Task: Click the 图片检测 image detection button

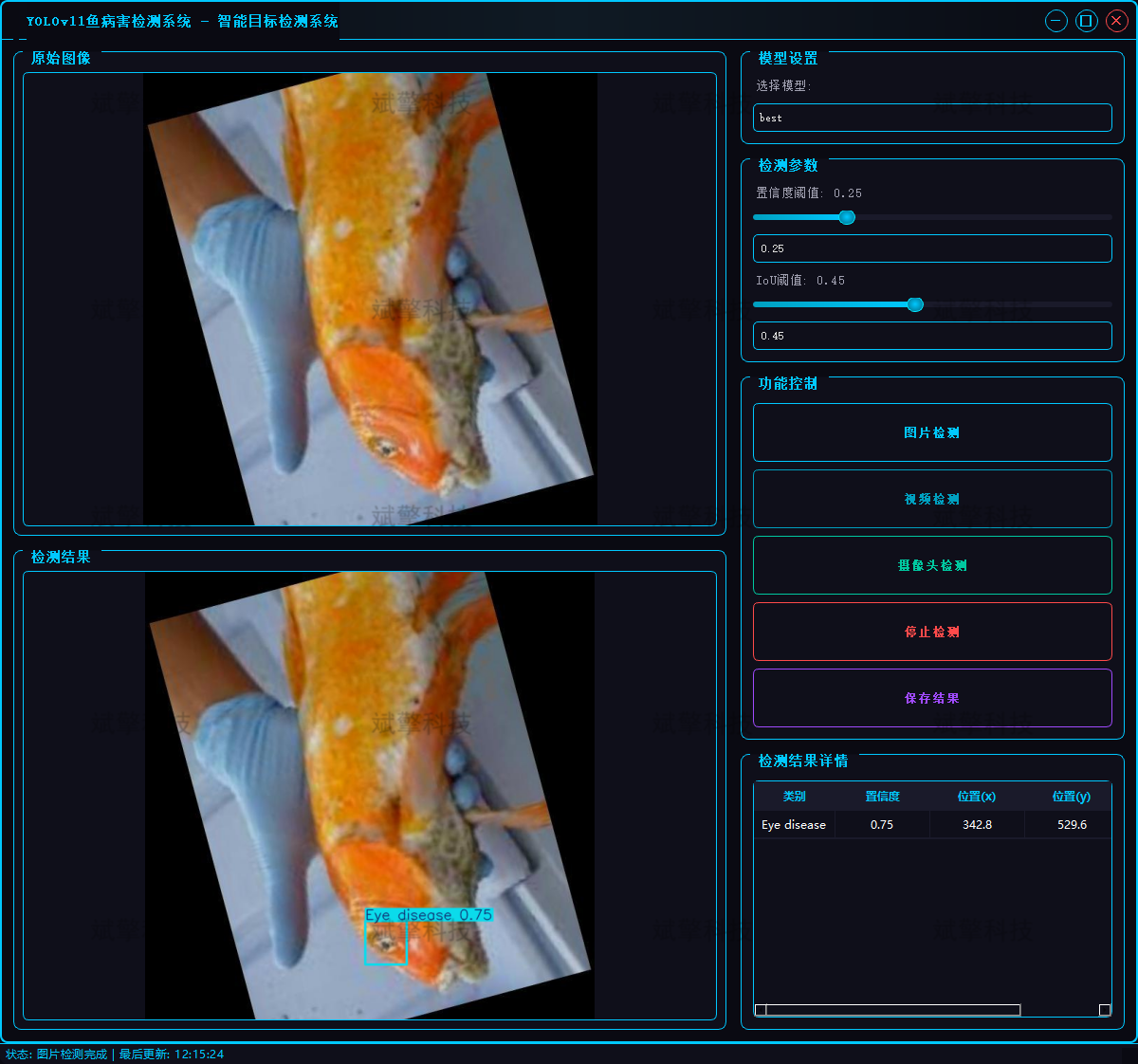Action: (932, 432)
